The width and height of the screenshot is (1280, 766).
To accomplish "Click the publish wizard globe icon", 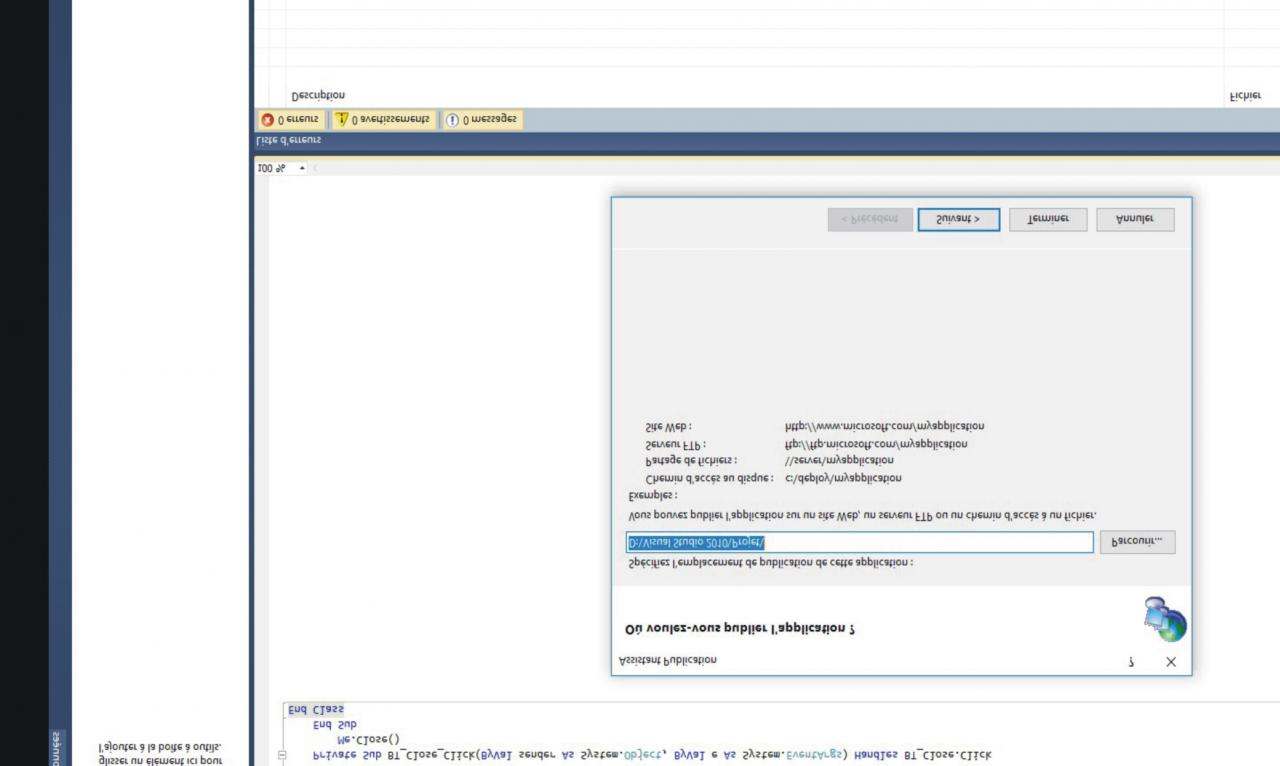I will (1165, 619).
